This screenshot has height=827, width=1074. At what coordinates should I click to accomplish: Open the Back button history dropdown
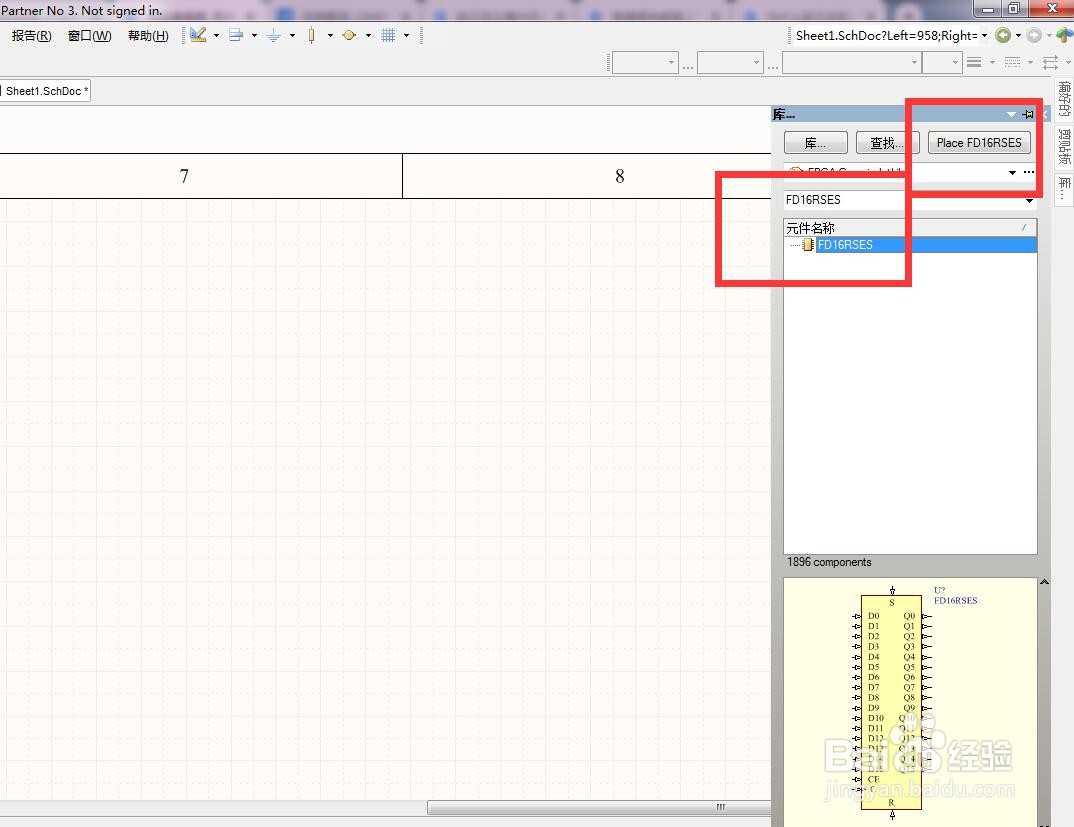(1019, 35)
